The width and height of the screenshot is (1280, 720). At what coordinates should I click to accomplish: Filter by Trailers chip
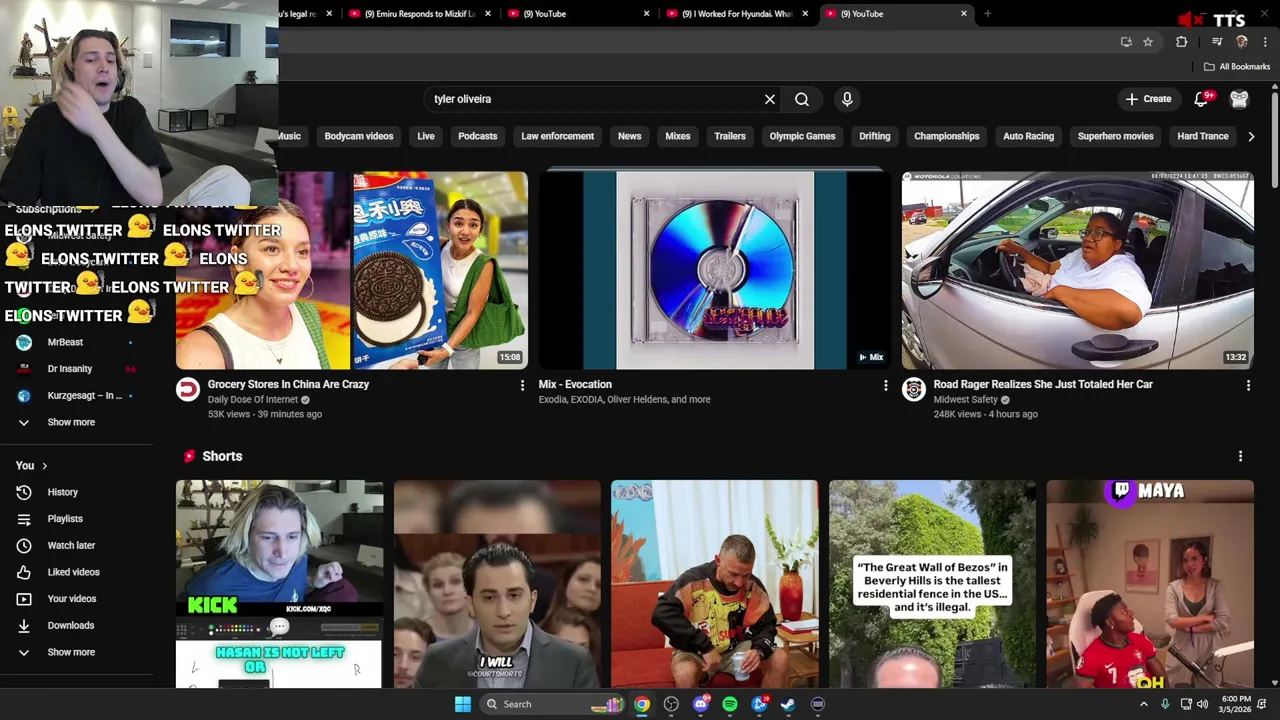pos(730,136)
